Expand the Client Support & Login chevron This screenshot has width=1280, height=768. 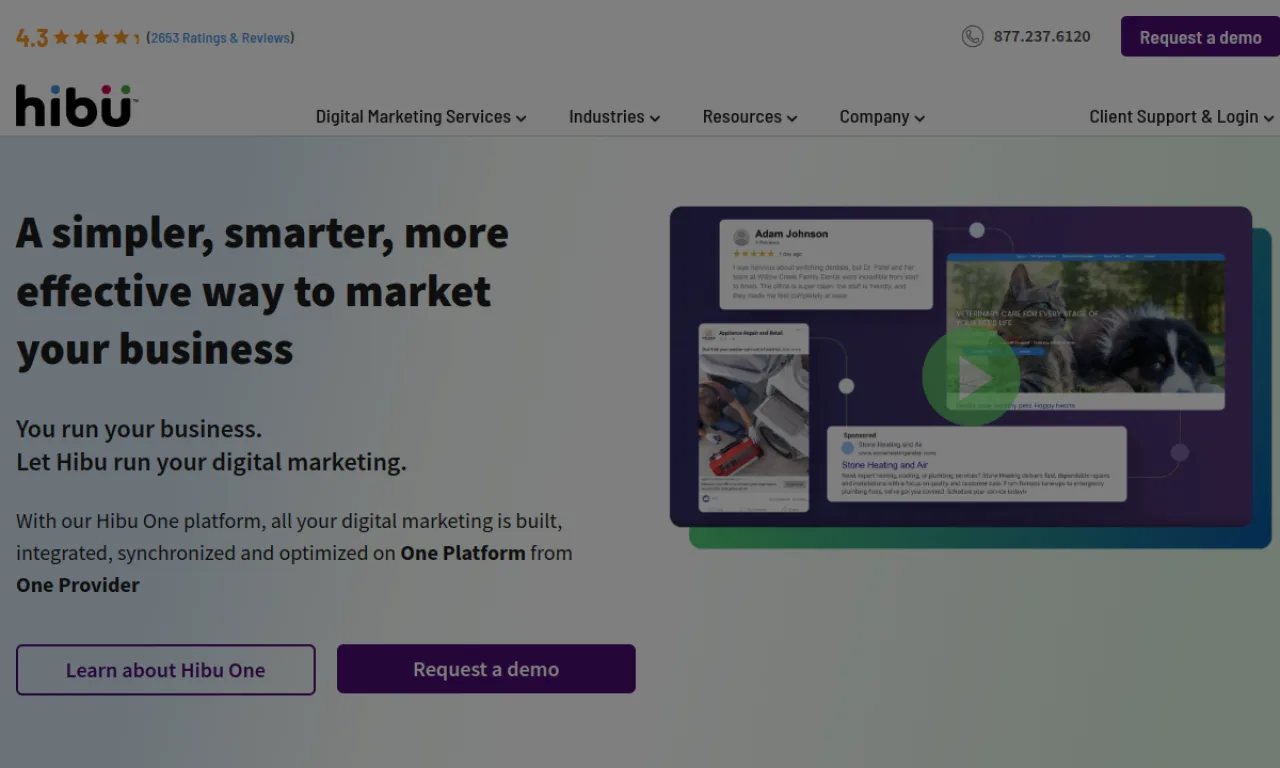pyautogui.click(x=1269, y=118)
